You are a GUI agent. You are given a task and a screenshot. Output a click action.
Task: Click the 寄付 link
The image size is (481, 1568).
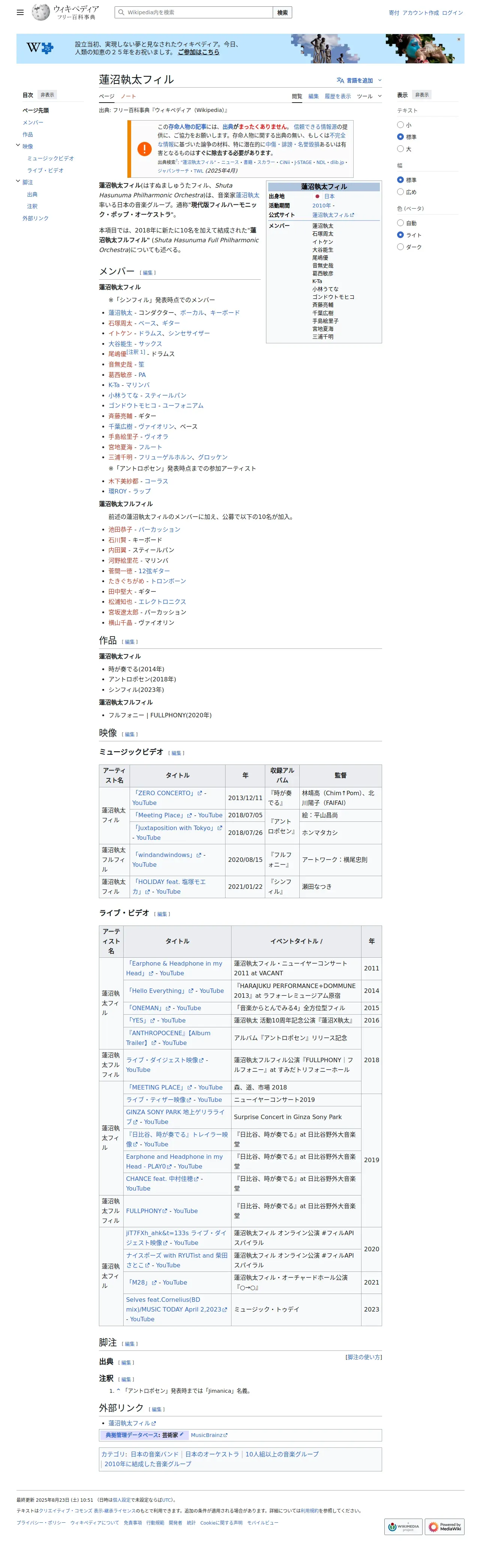tap(394, 13)
